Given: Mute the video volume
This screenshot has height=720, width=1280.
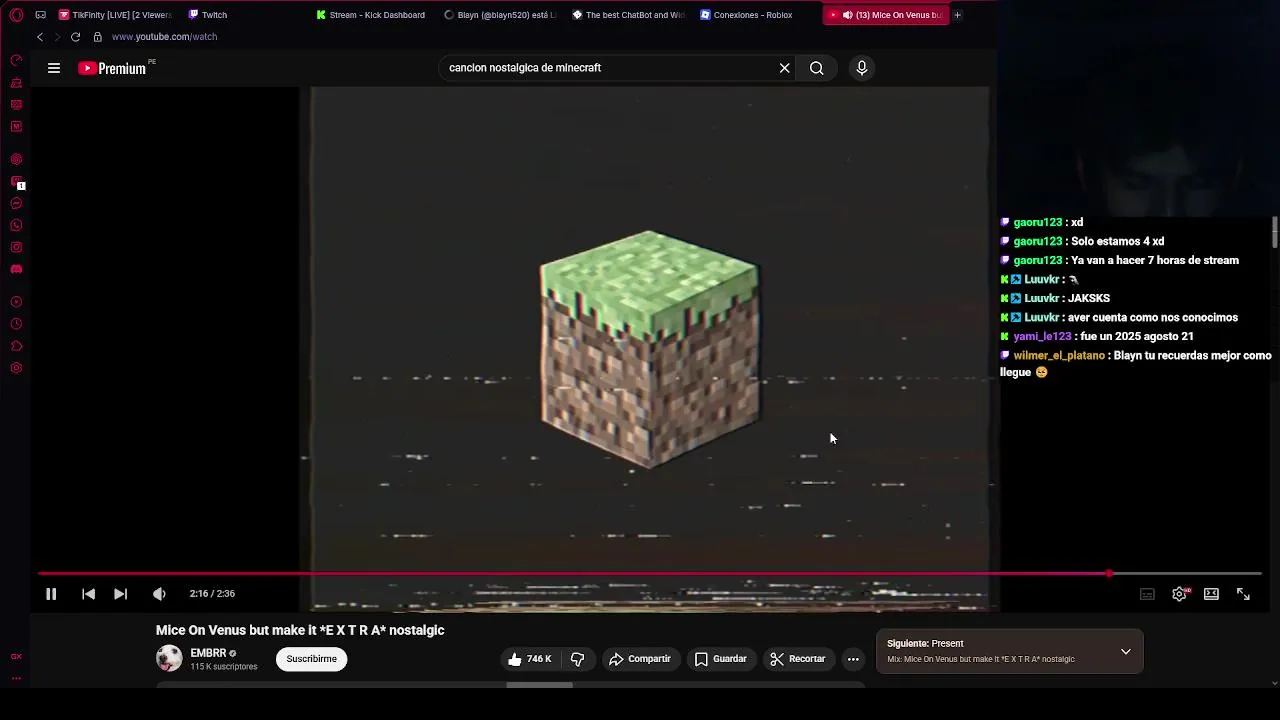Looking at the screenshot, I should 159,594.
